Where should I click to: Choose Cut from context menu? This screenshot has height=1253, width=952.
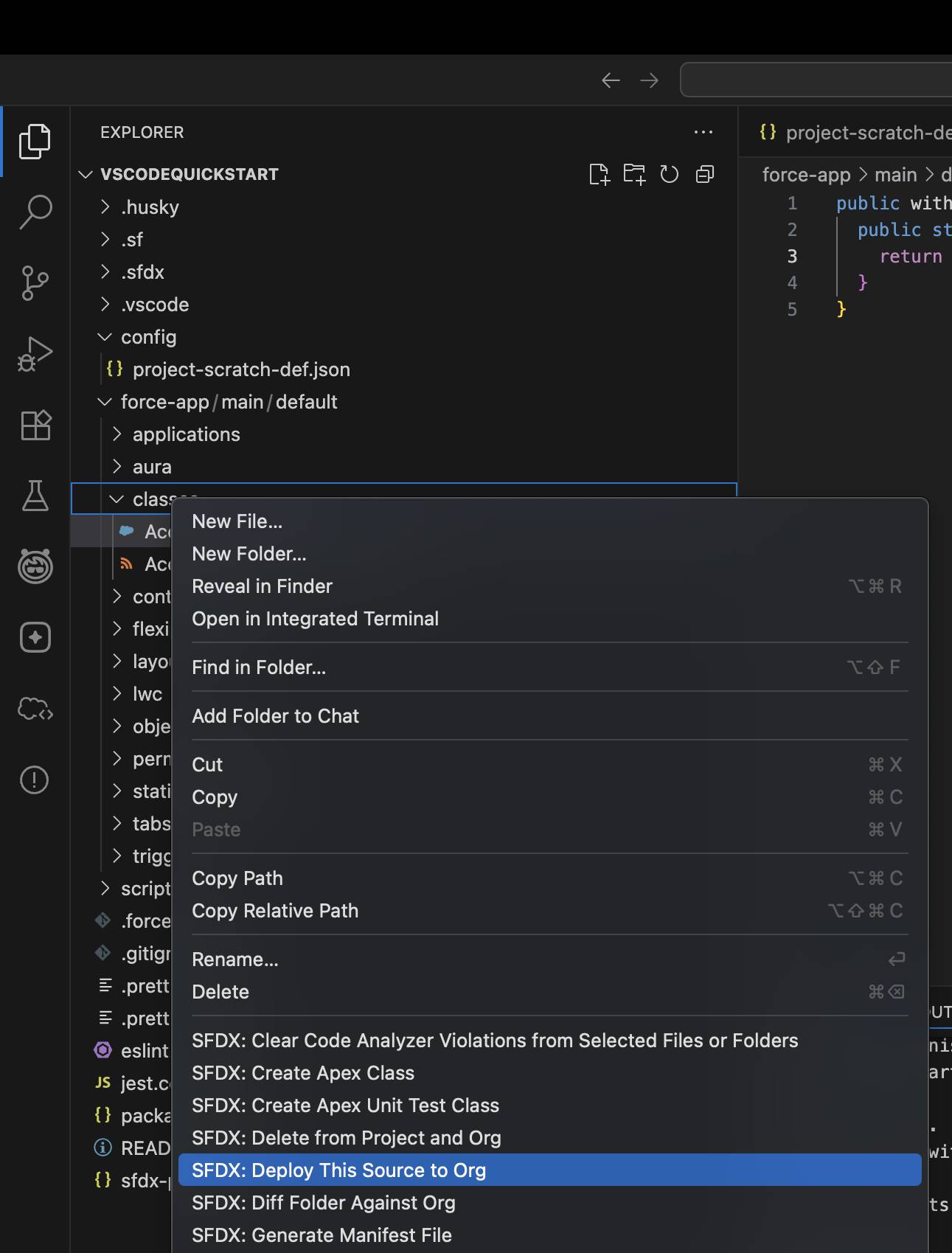point(549,765)
